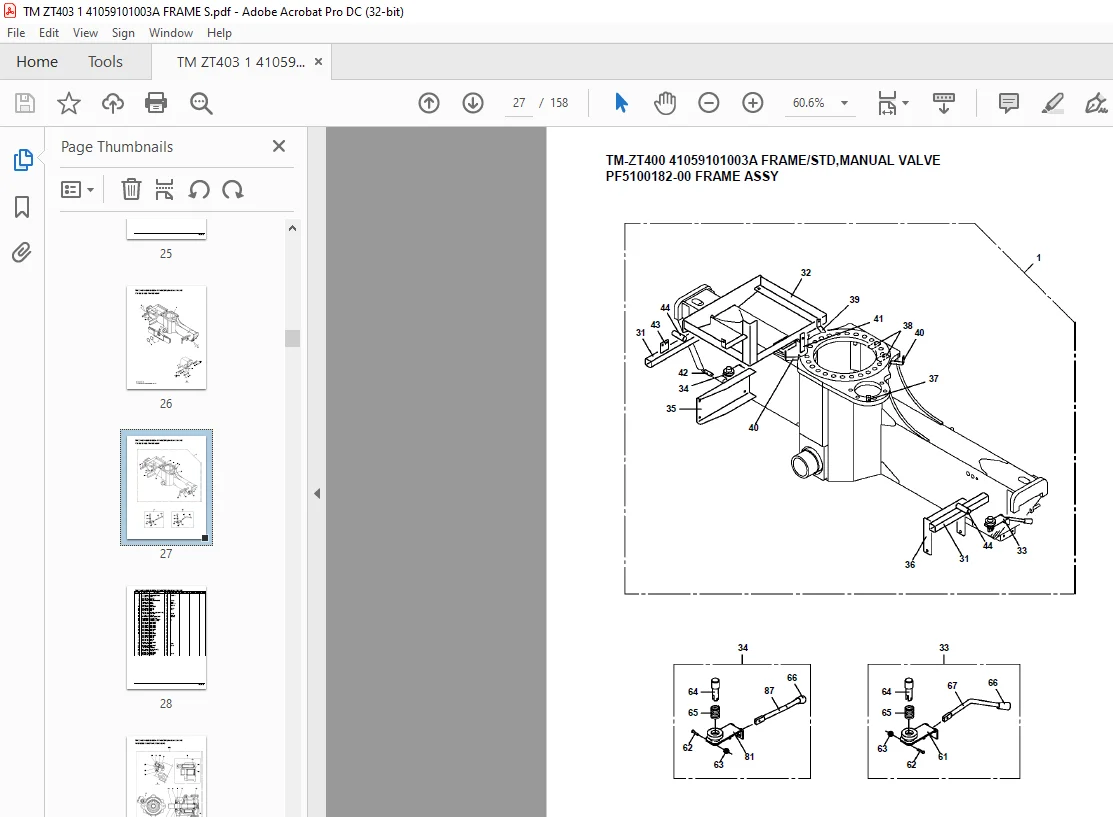Image resolution: width=1113 pixels, height=817 pixels.
Task: Switch to the Tools tab
Action: (x=105, y=62)
